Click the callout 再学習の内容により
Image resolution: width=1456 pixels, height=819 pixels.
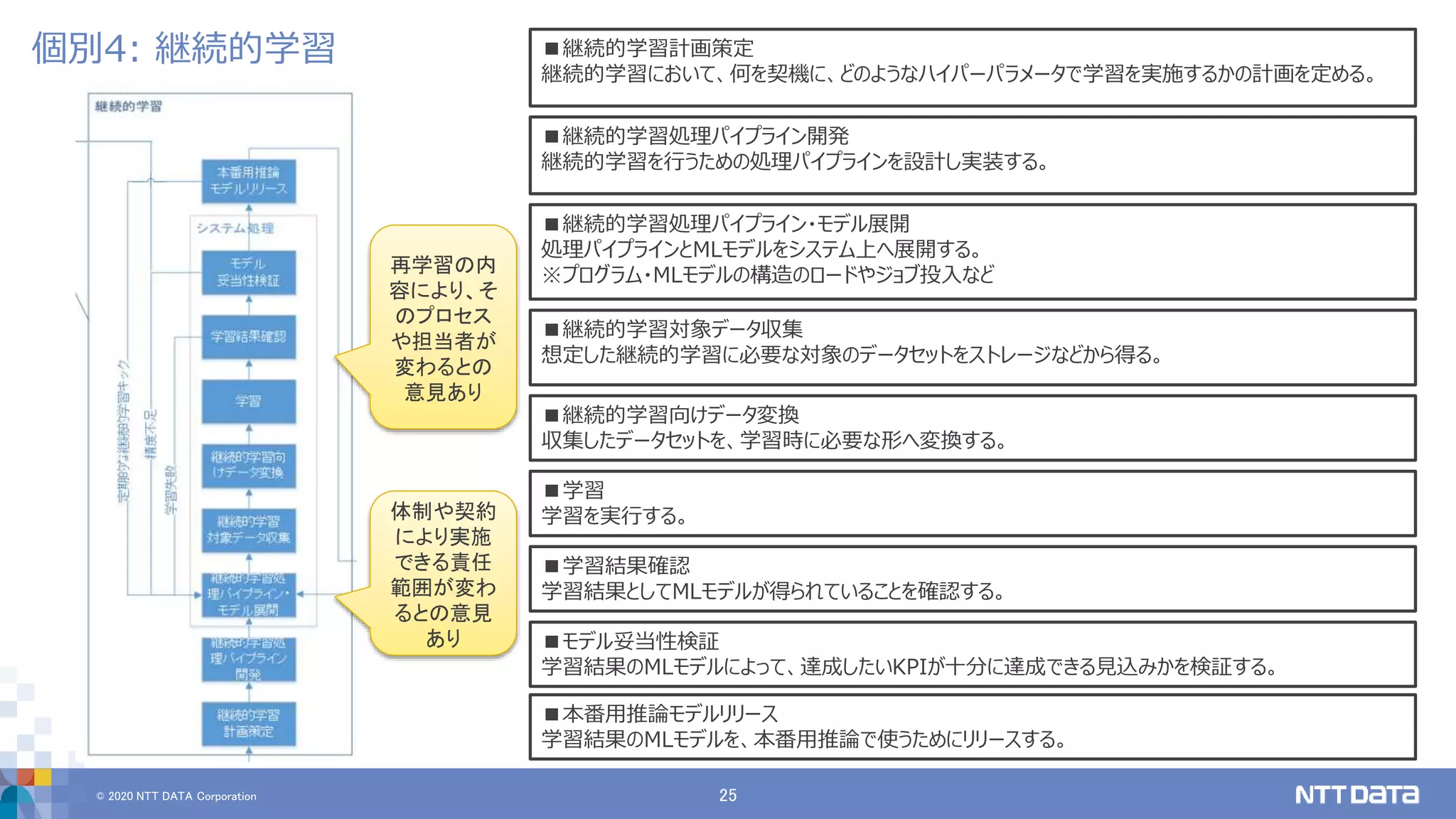point(443,328)
